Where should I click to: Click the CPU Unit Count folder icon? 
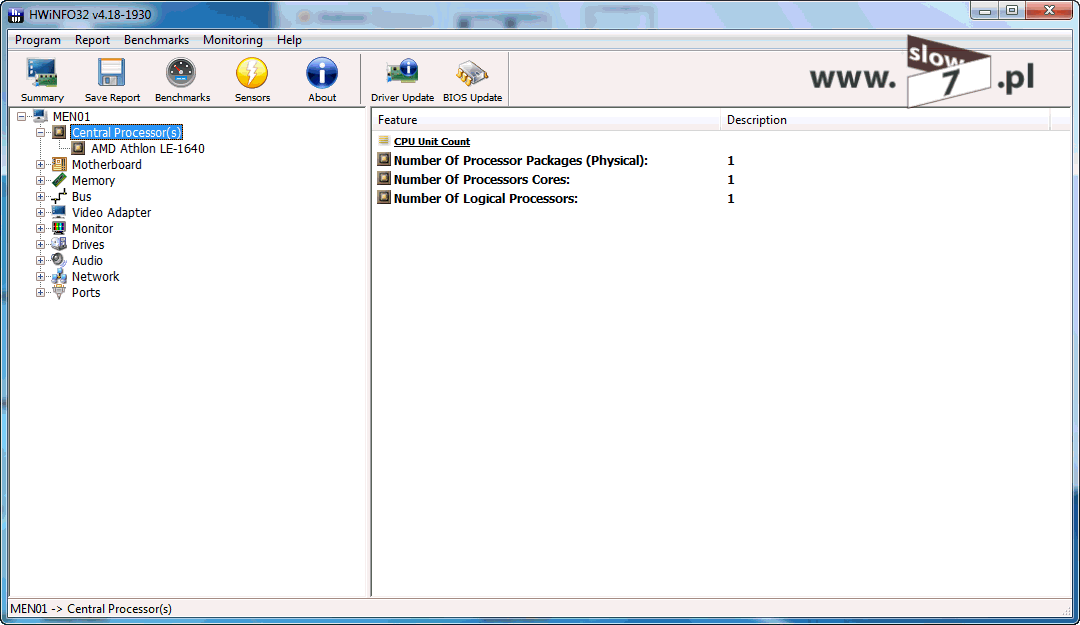pyautogui.click(x=384, y=141)
